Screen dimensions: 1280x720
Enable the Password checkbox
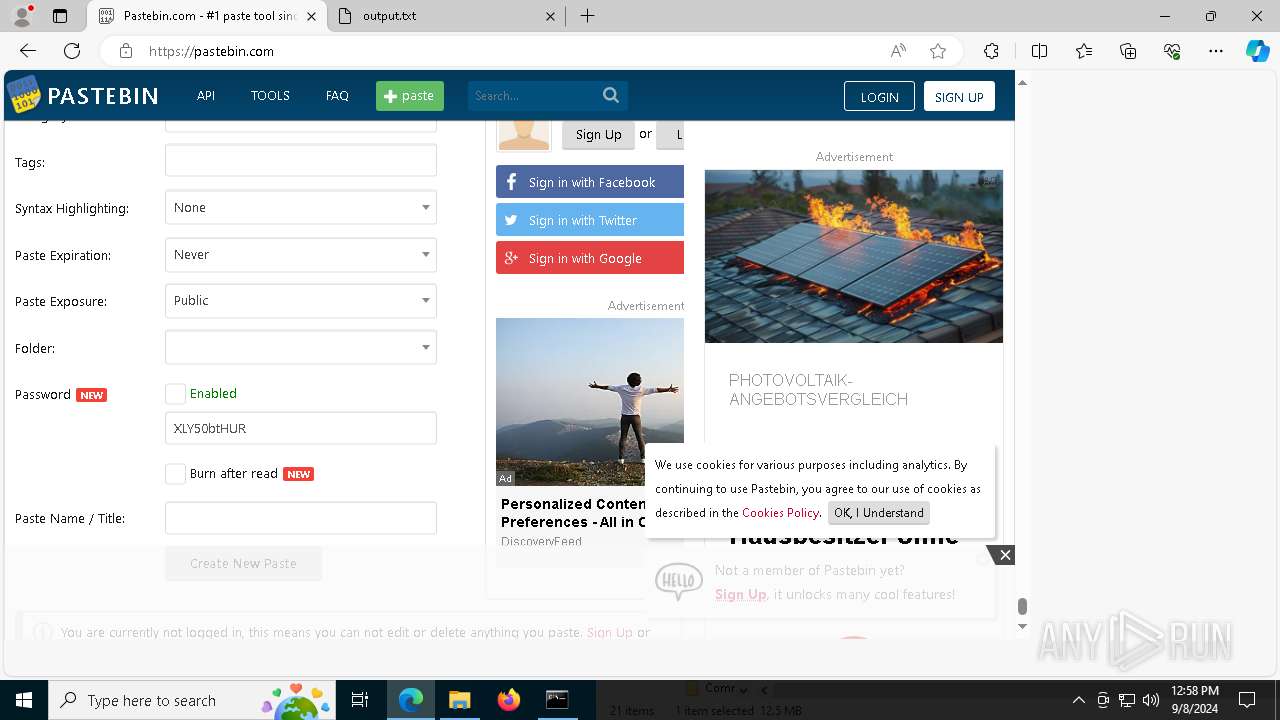(176, 394)
